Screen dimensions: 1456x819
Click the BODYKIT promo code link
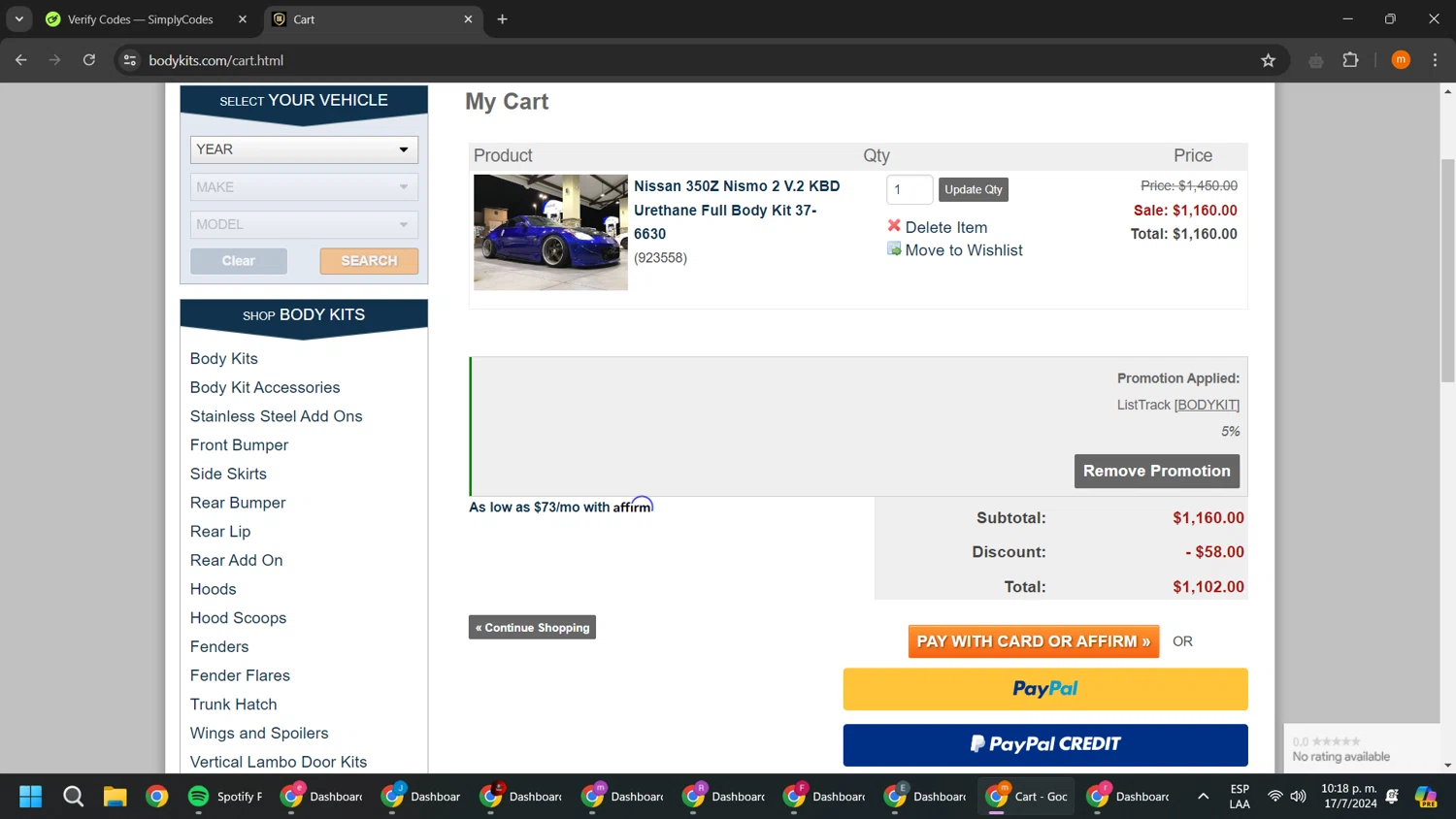(x=1207, y=405)
